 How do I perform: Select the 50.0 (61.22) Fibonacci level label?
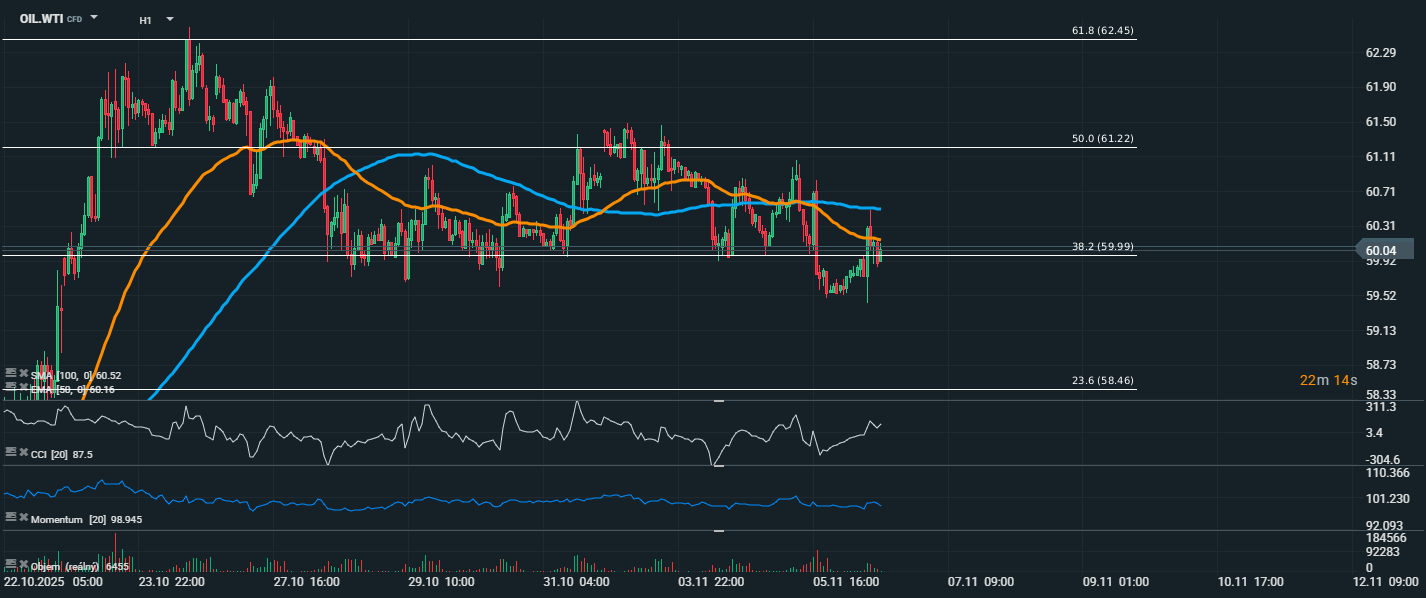[1102, 138]
